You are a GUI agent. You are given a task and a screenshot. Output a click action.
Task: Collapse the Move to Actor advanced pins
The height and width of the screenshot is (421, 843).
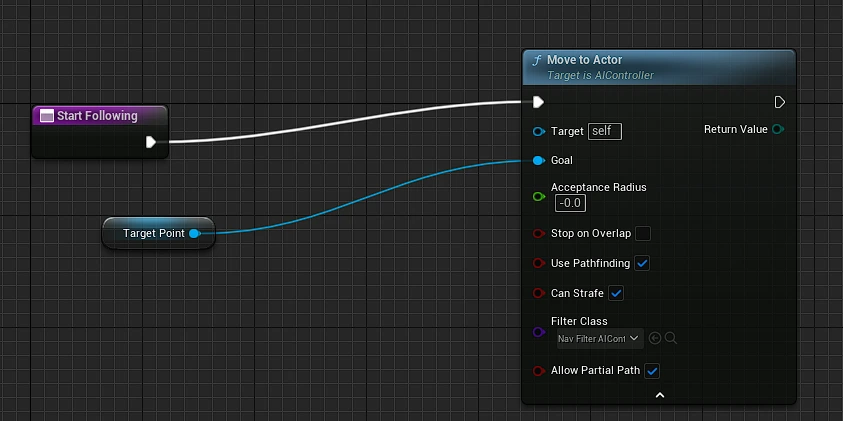click(659, 396)
